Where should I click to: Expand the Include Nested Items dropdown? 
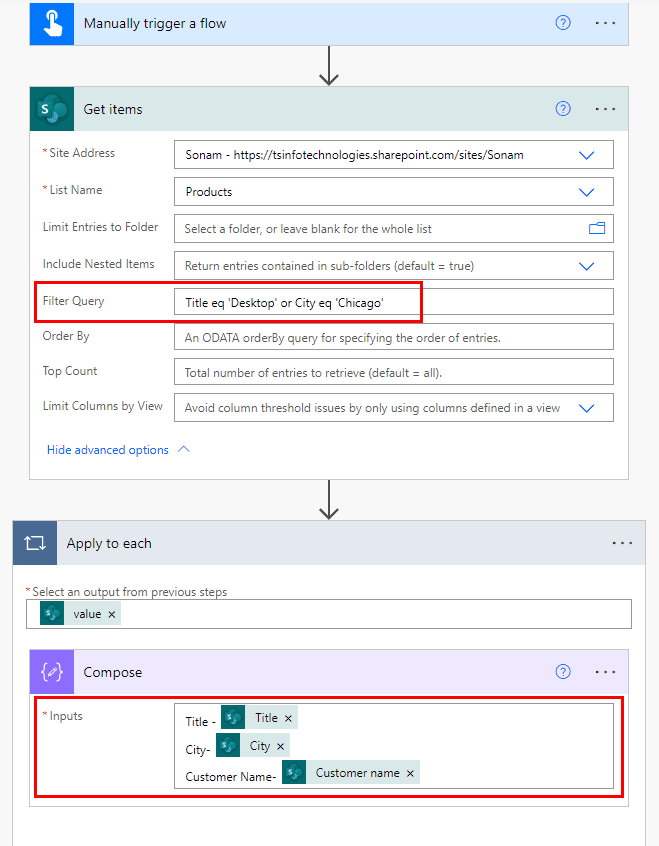click(587, 266)
